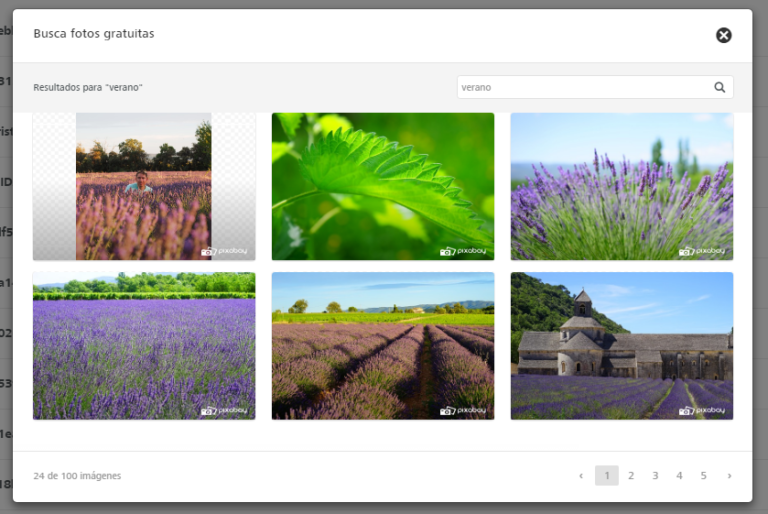Jump to results page 4
Screen dimensions: 768x514
679,476
